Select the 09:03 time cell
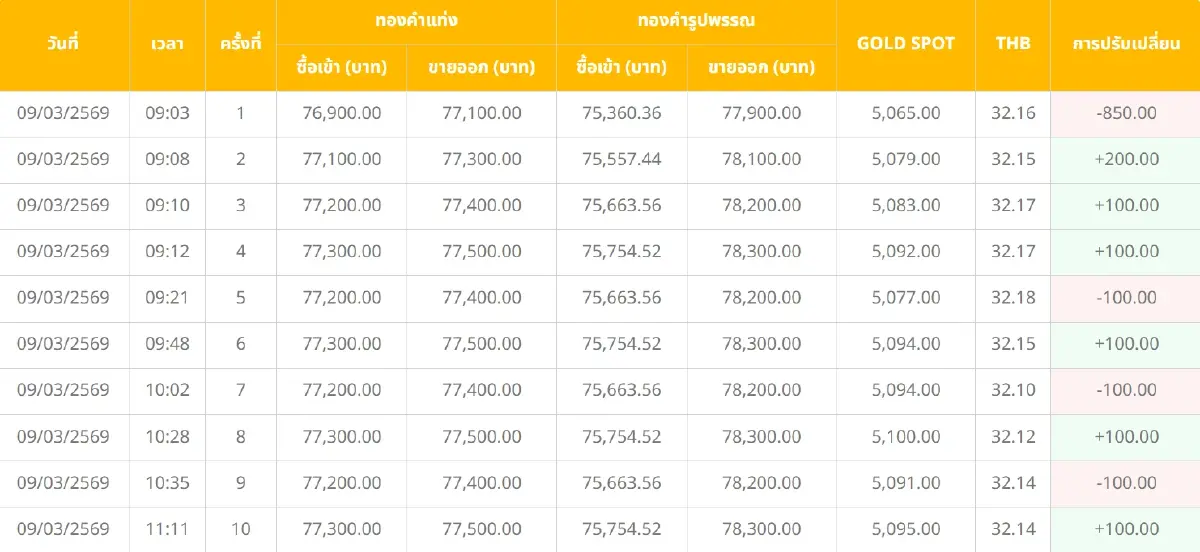 (167, 113)
